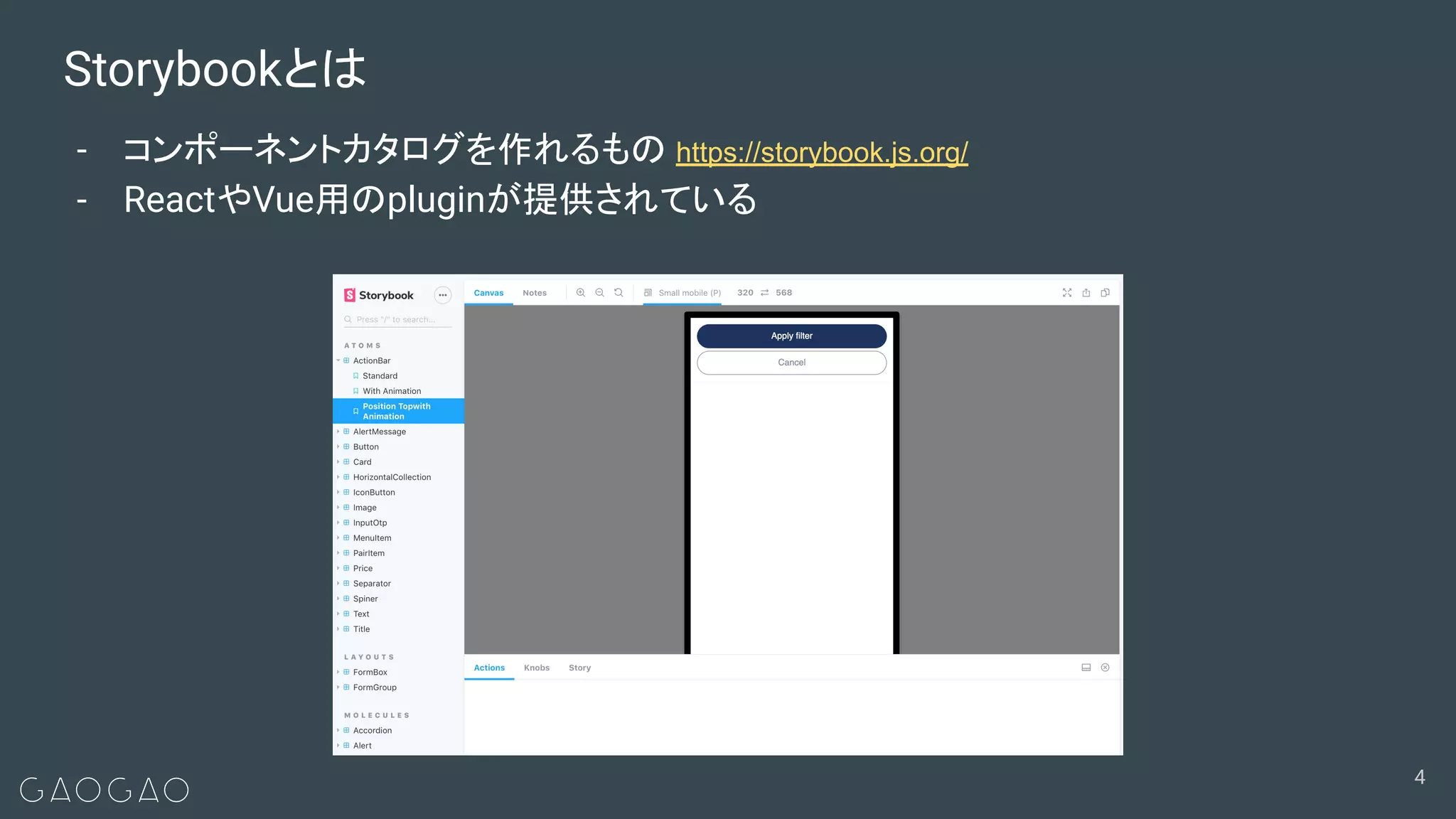Open the viewport size selector icon

pyautogui.click(x=648, y=293)
